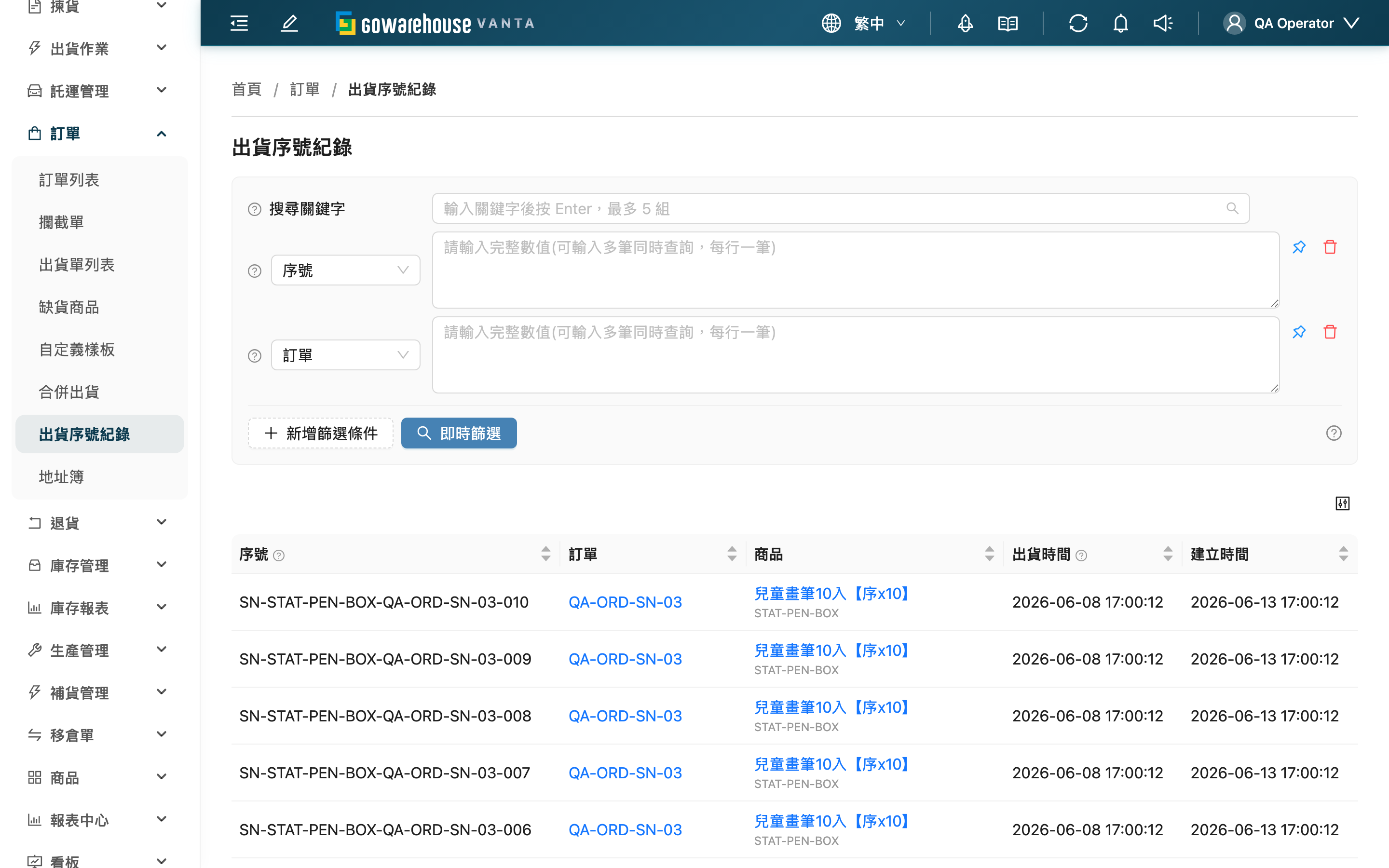The width and height of the screenshot is (1389, 868).
Task: Click the search magnifier in keyword field
Action: (x=1232, y=208)
